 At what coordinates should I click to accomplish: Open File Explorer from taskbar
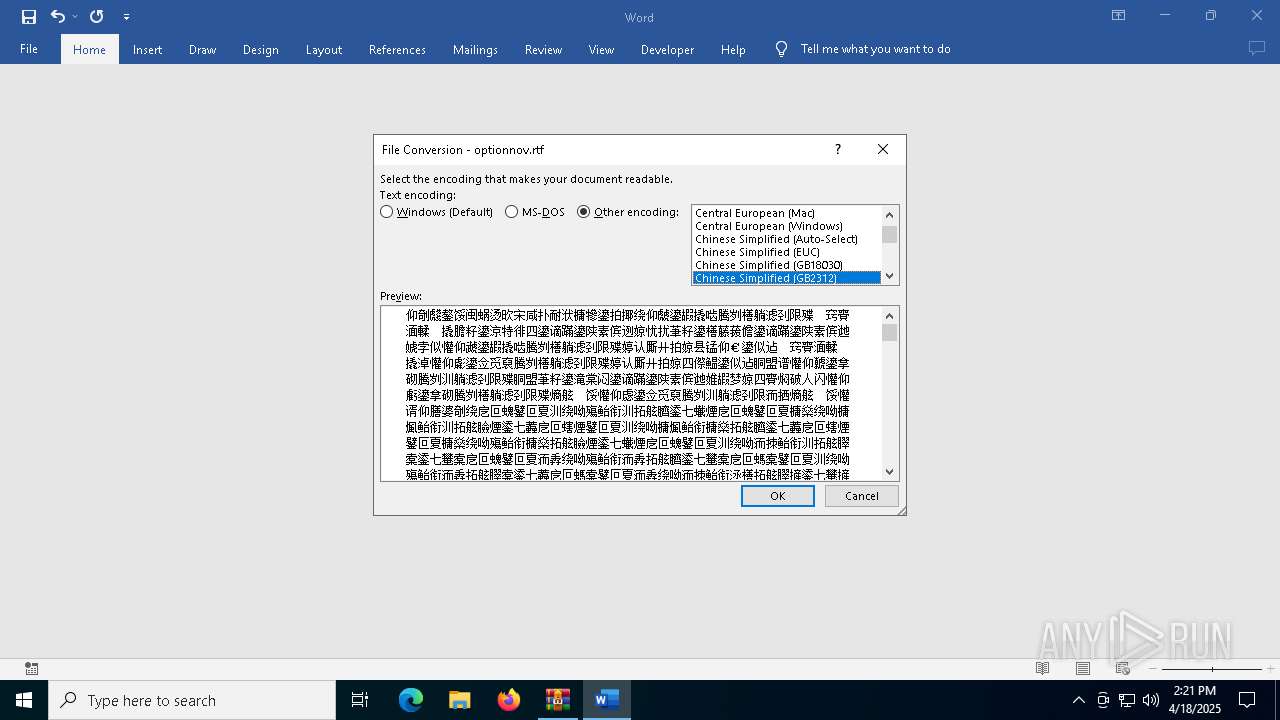point(459,700)
